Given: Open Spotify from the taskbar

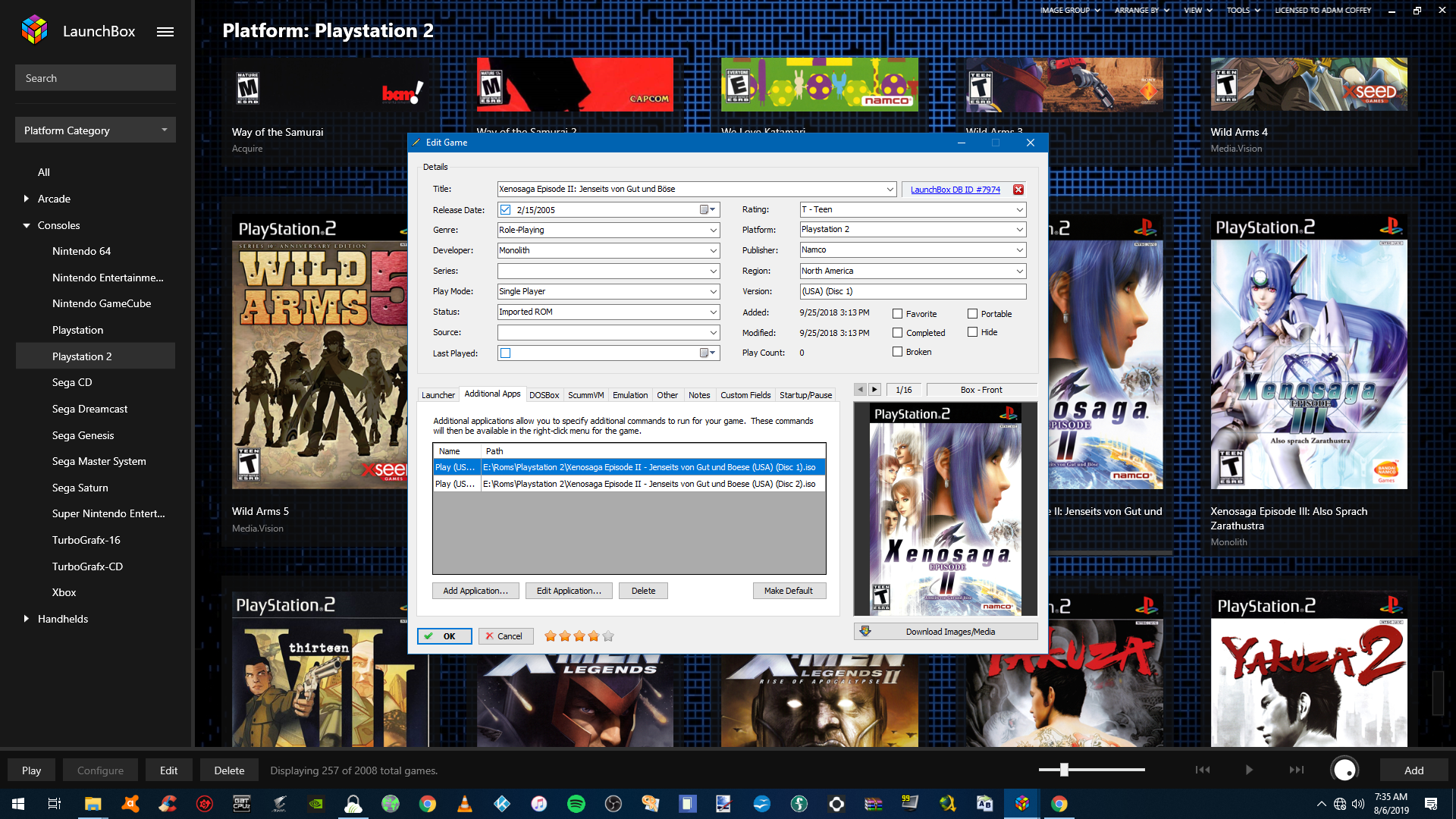Looking at the screenshot, I should click(x=576, y=804).
